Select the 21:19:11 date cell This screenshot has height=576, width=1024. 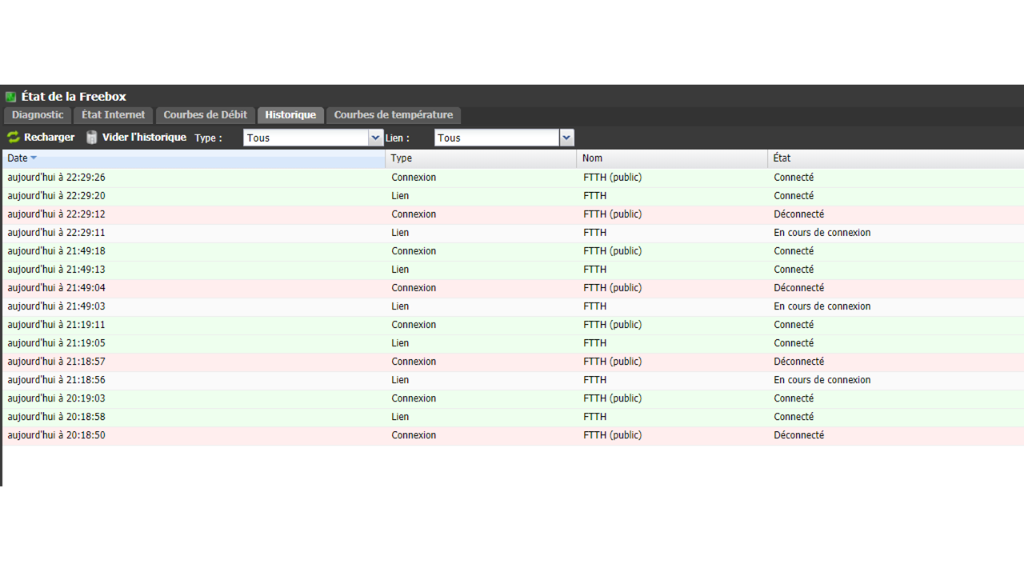coord(56,325)
